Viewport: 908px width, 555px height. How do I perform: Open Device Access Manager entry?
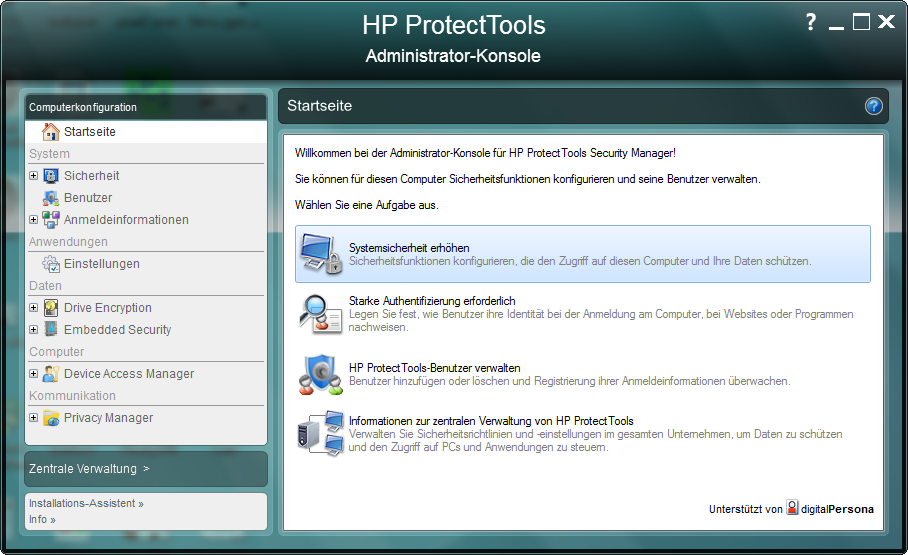(x=129, y=374)
